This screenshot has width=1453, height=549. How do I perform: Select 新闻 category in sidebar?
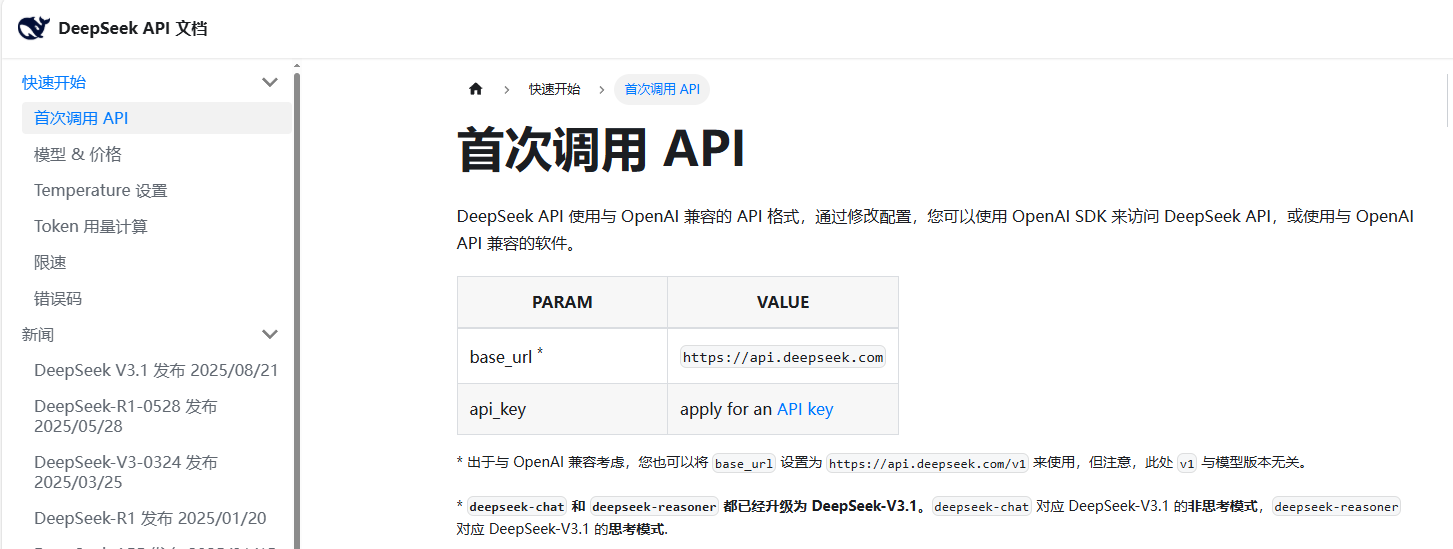38,334
